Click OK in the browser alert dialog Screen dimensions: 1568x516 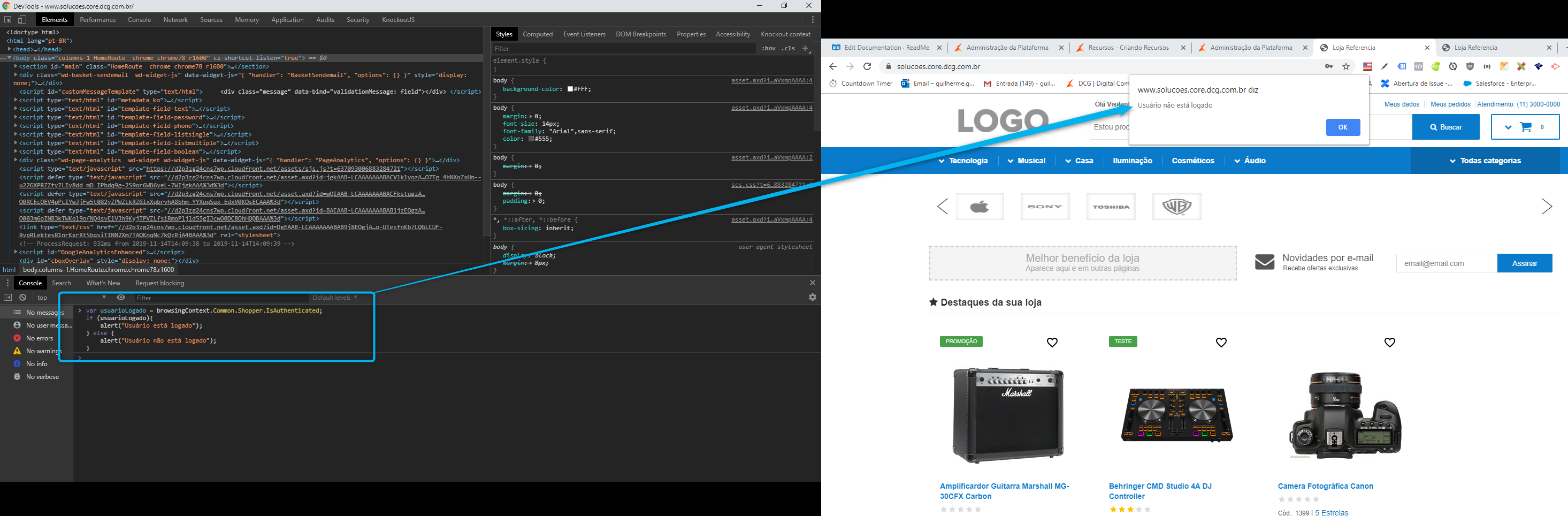[1343, 127]
